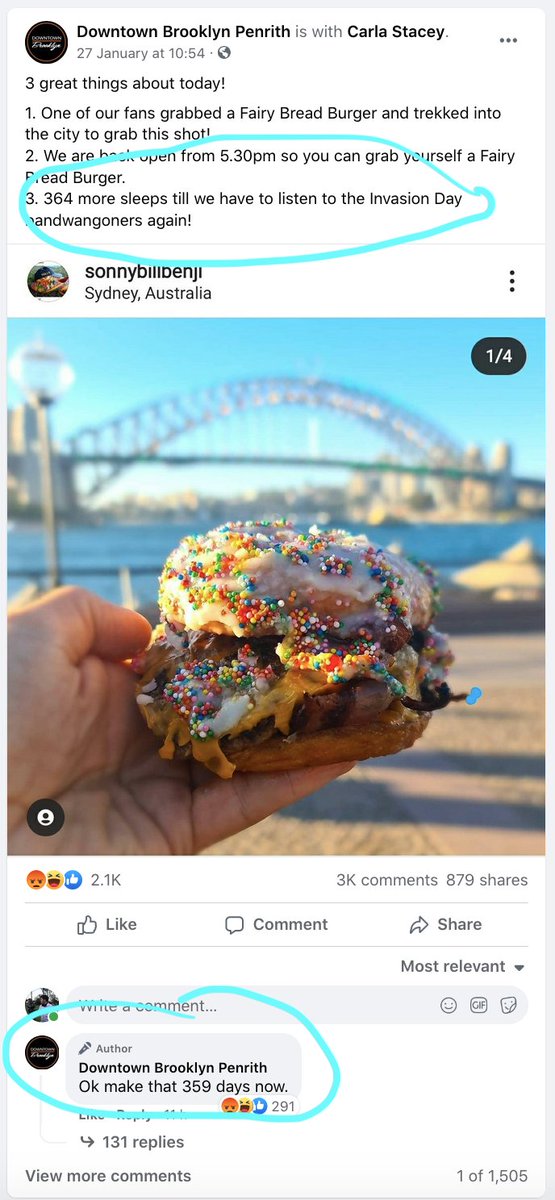The width and height of the screenshot is (555, 1200).
Task: Click the Downtown Brooklyn Penrith profile picture
Action: tap(47, 43)
